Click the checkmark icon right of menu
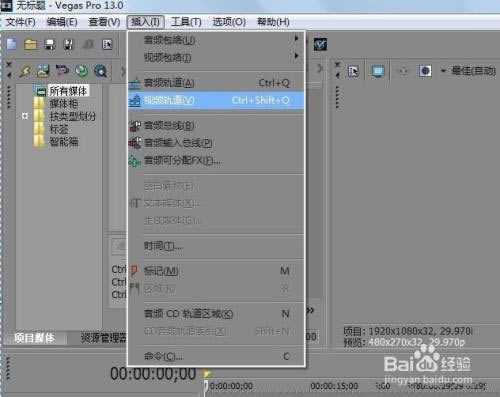This screenshot has width=500, height=397. 320,44
